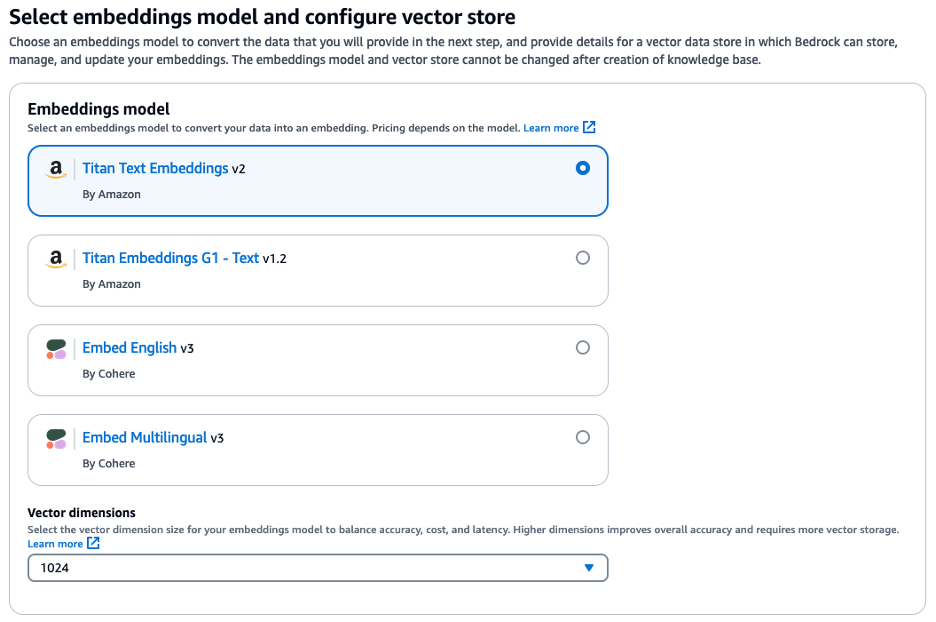Click the external link icon after Learn more
The width and height of the screenshot is (936, 622).
coord(588,127)
